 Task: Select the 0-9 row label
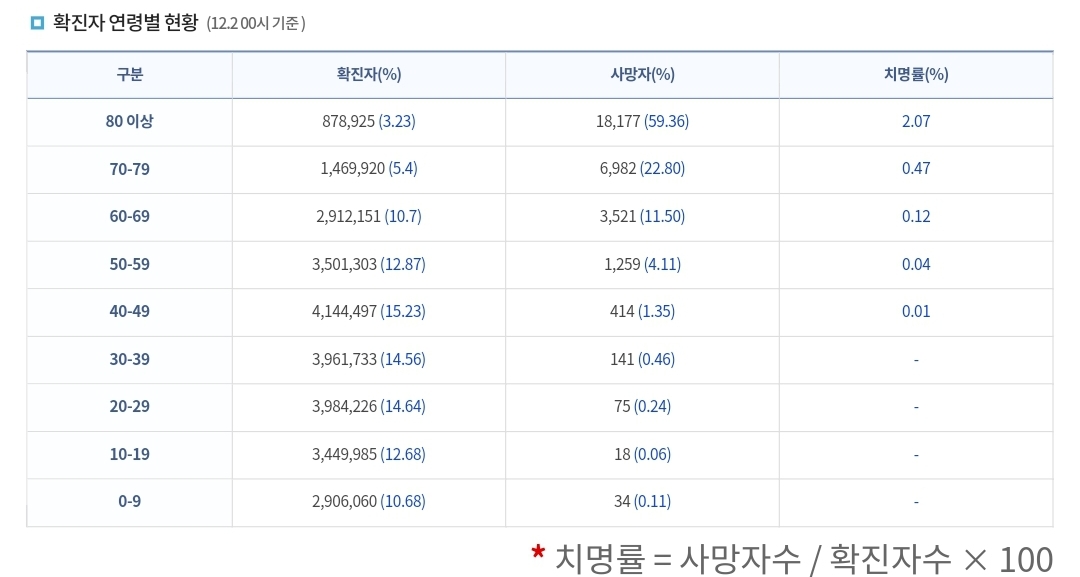click(x=129, y=501)
